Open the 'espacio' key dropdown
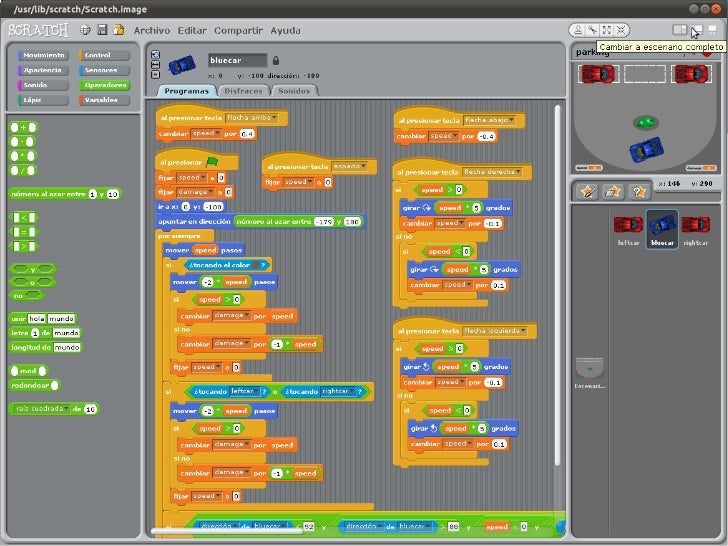The image size is (728, 546). click(x=349, y=166)
